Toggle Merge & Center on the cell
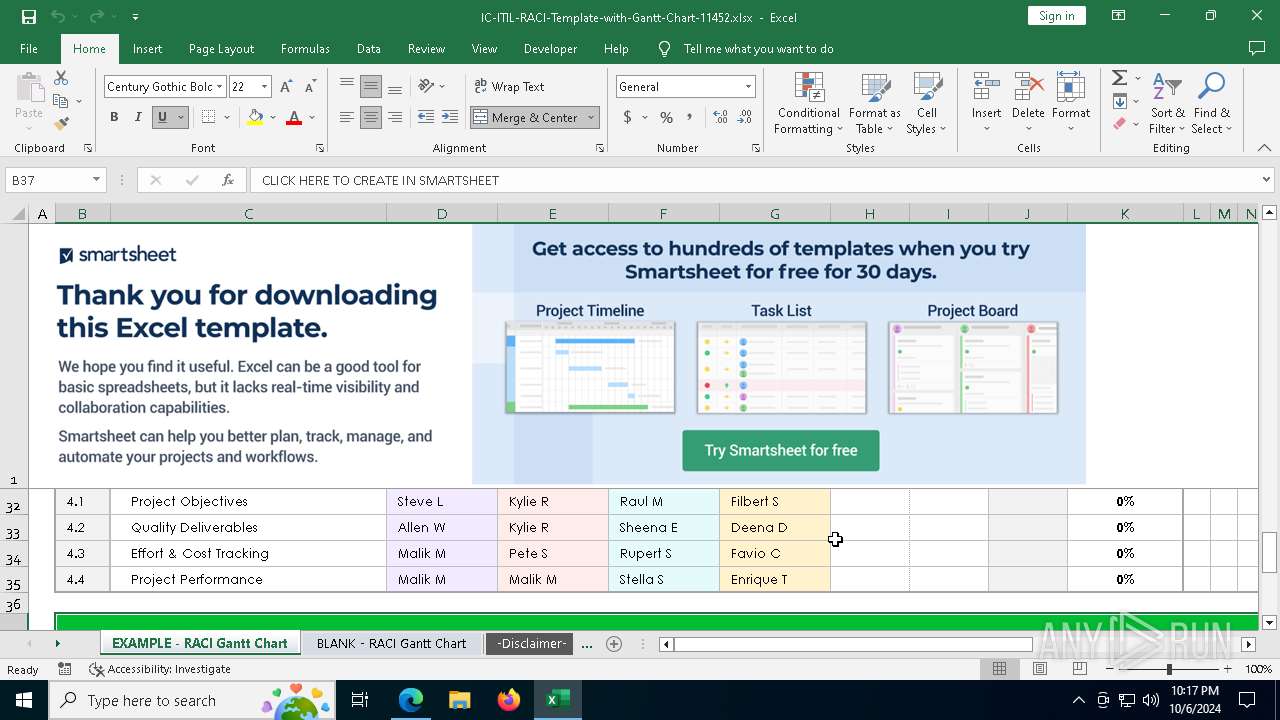The image size is (1280, 720). click(x=527, y=117)
